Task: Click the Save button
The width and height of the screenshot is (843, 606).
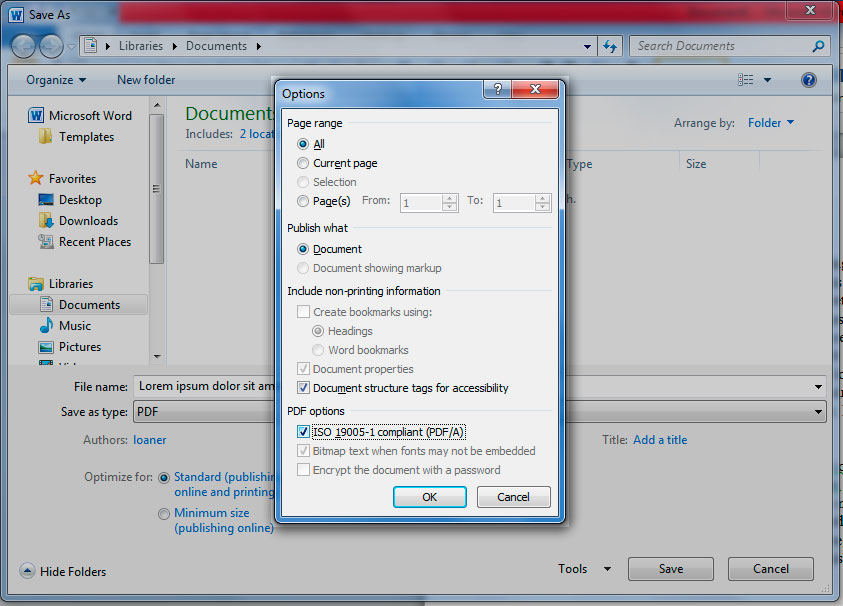Action: tap(671, 568)
